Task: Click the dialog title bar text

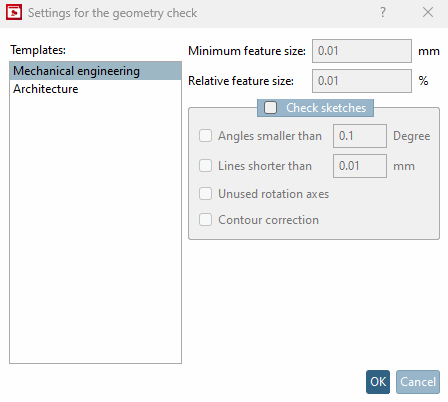Action: [x=112, y=13]
